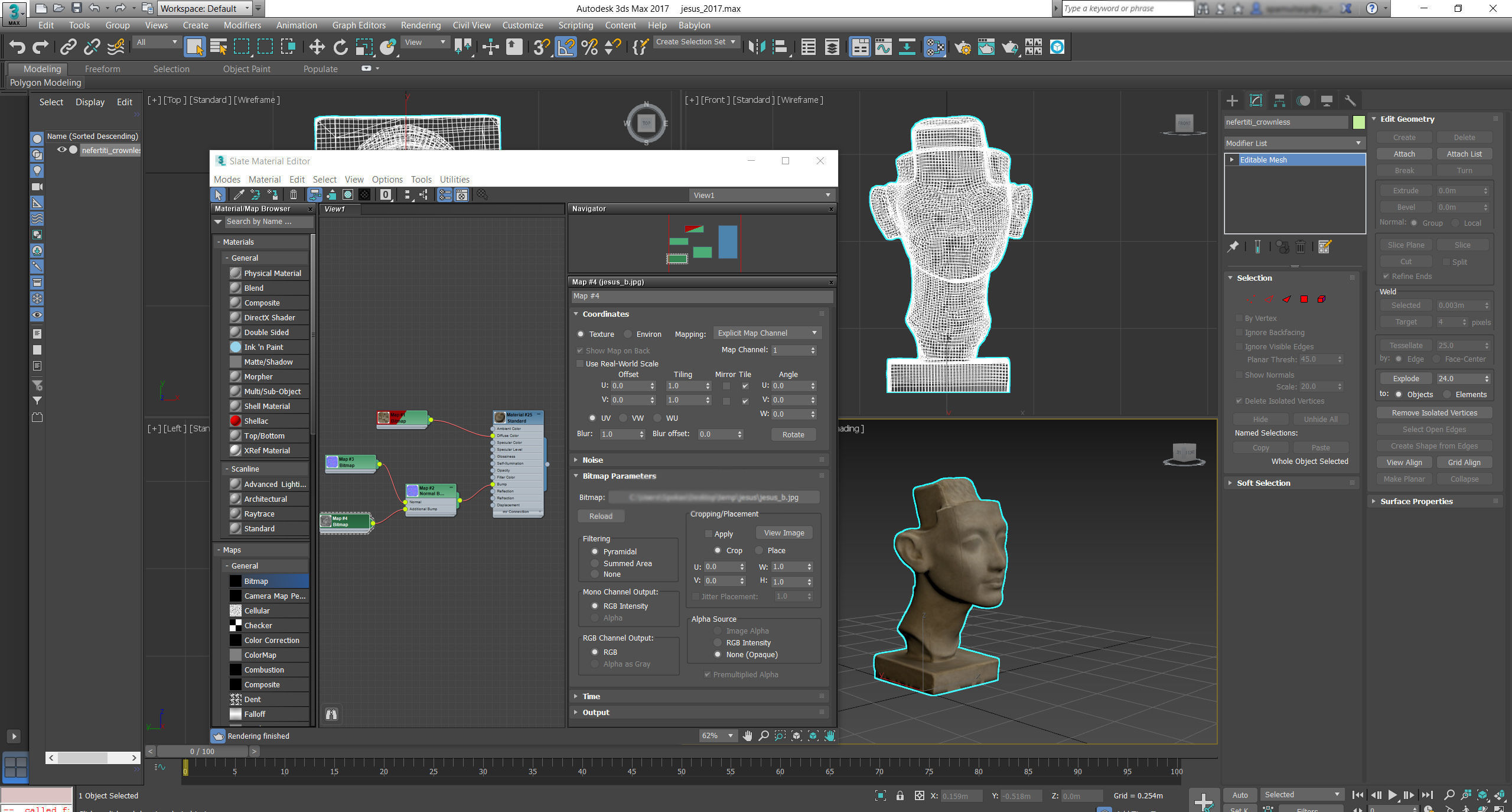This screenshot has width=1512, height=812.
Task: Toggle the Angle Snap button
Action: [x=566, y=47]
